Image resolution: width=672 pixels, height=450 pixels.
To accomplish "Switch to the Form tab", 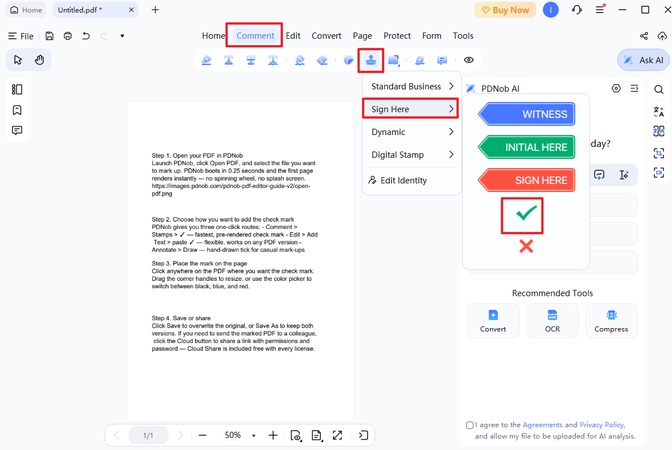I will click(x=432, y=36).
